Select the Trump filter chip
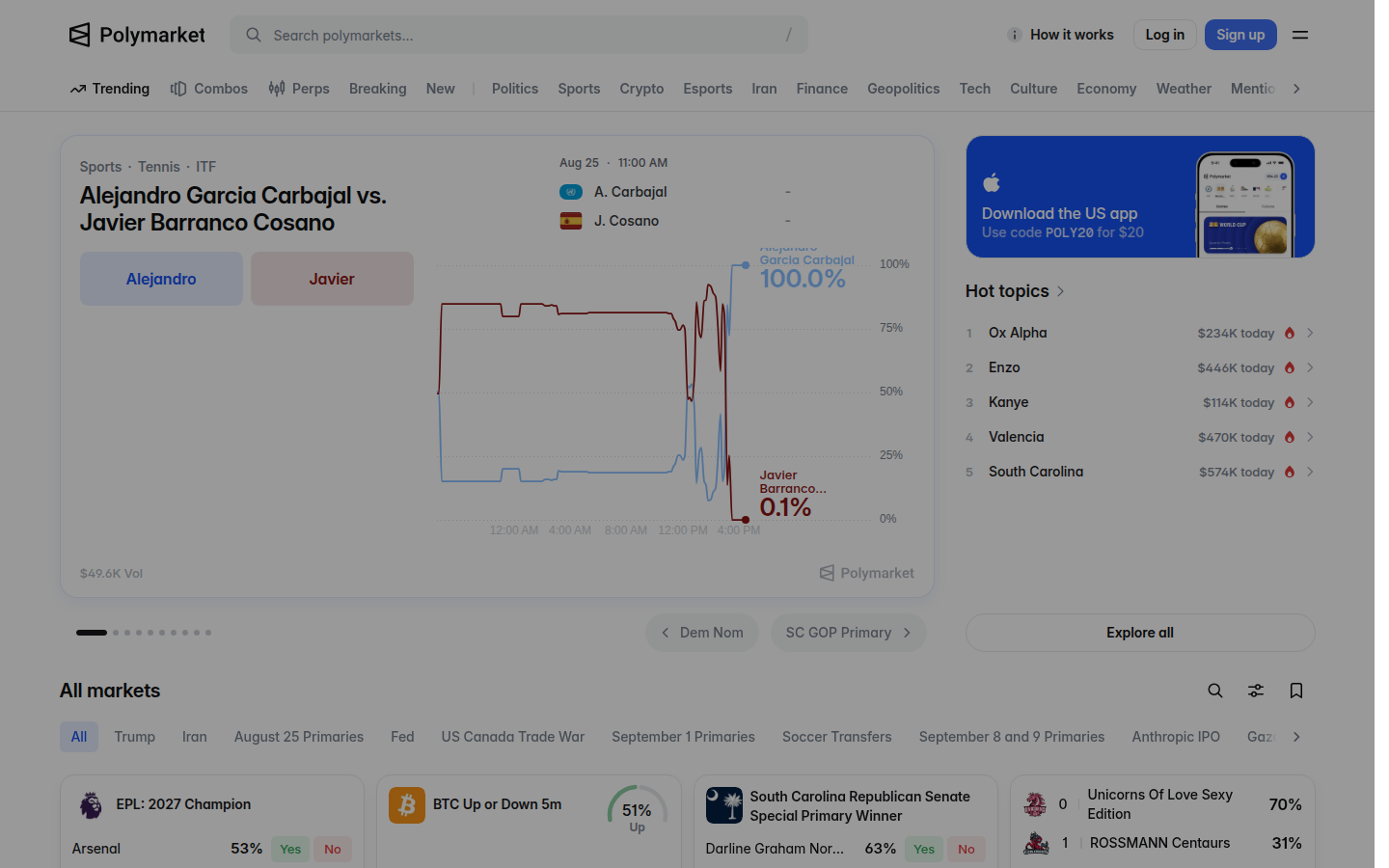Screen dimensions: 1389x868 (135, 737)
